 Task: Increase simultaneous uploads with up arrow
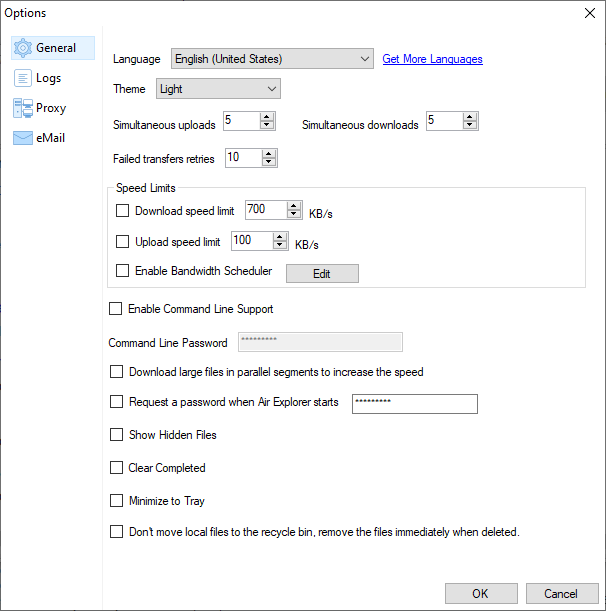pos(267,117)
